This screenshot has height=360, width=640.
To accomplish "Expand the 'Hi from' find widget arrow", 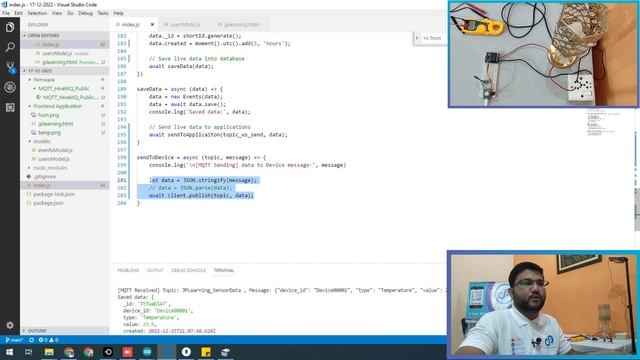I will click(x=417, y=38).
